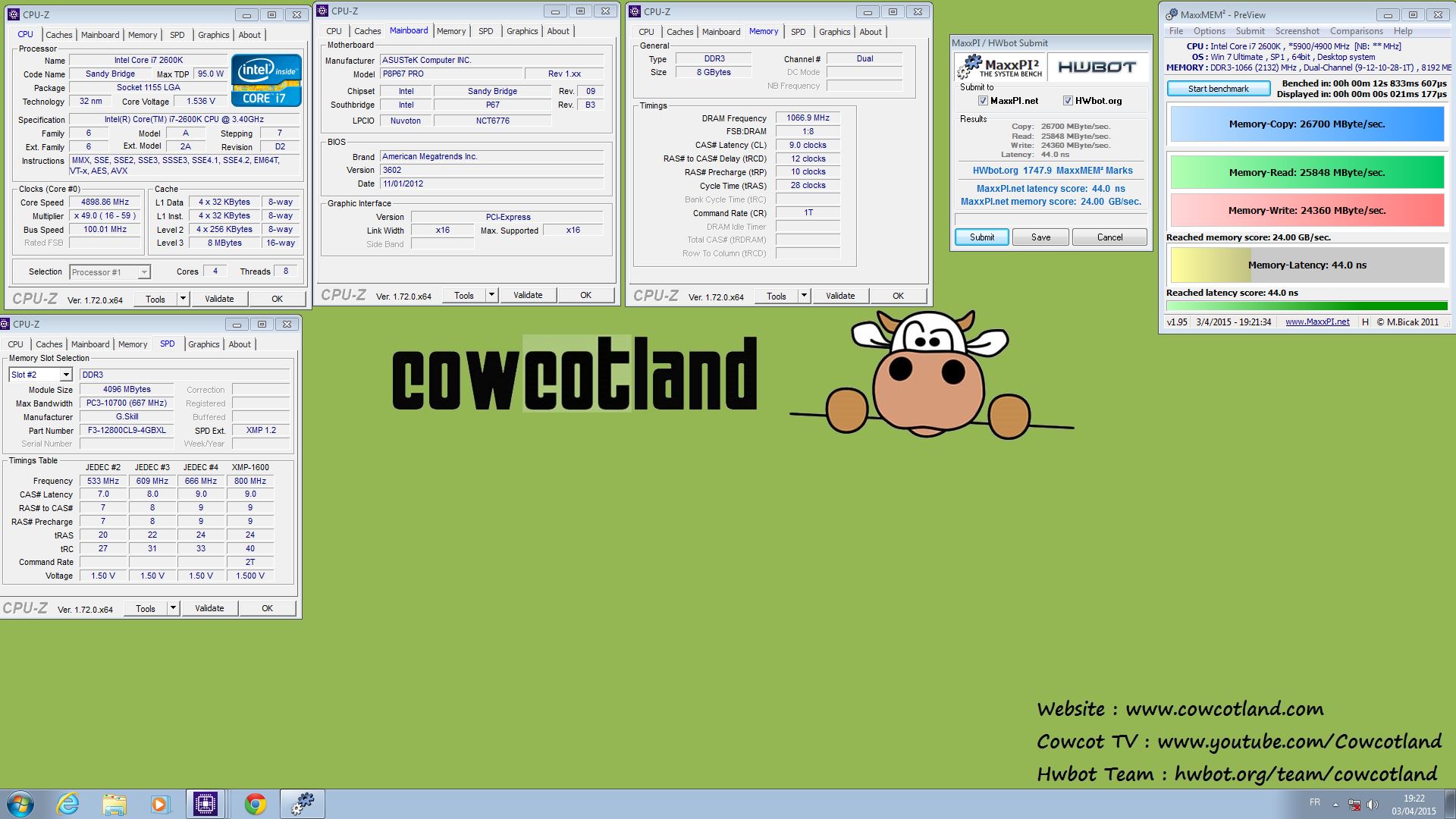Click Submit in the HWbot Submit dialog

pos(981,237)
